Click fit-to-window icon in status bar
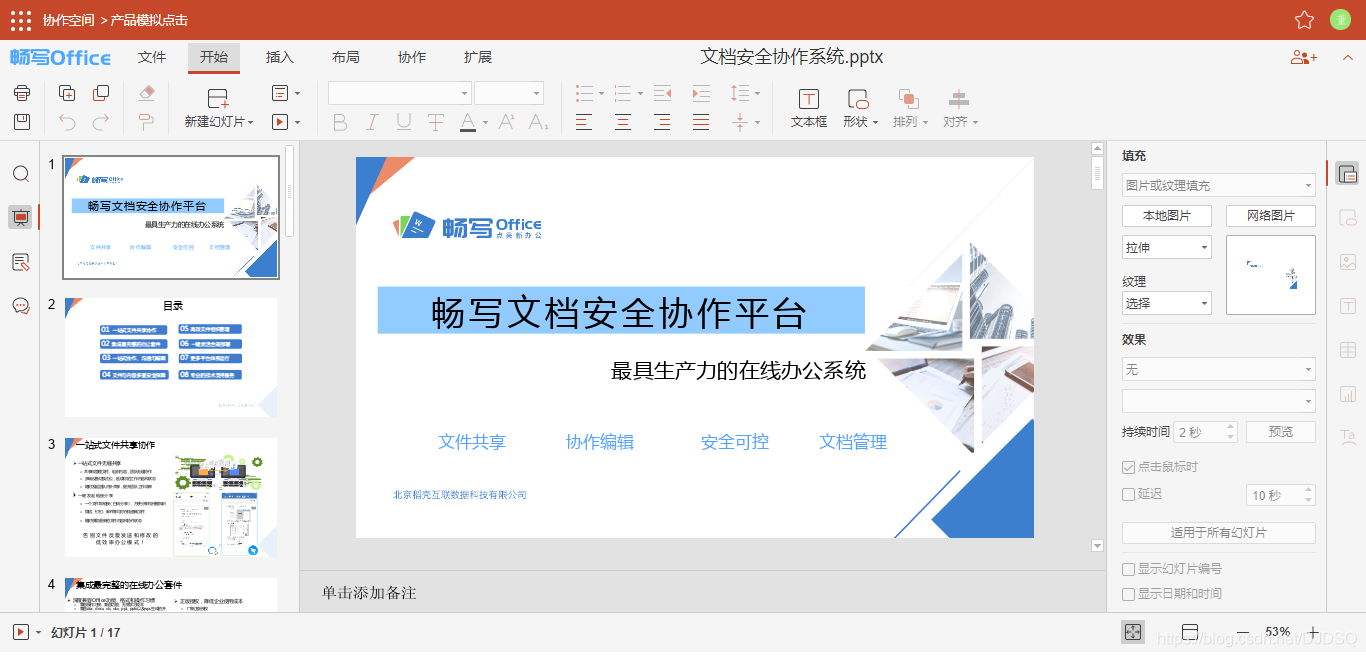This screenshot has width=1366, height=657. 1133,632
